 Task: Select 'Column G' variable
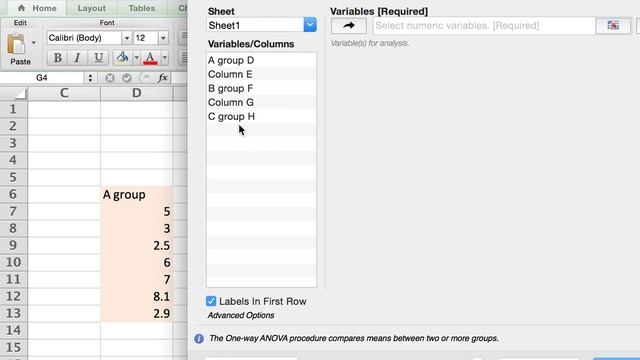[261, 102]
